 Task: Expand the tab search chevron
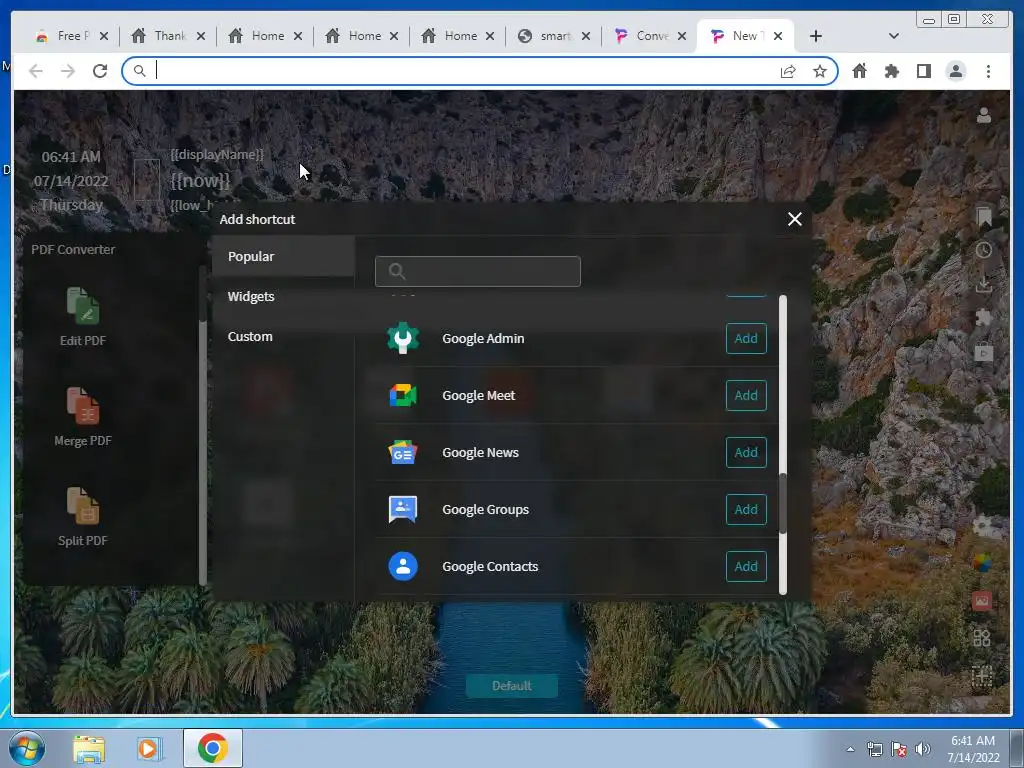click(x=894, y=36)
